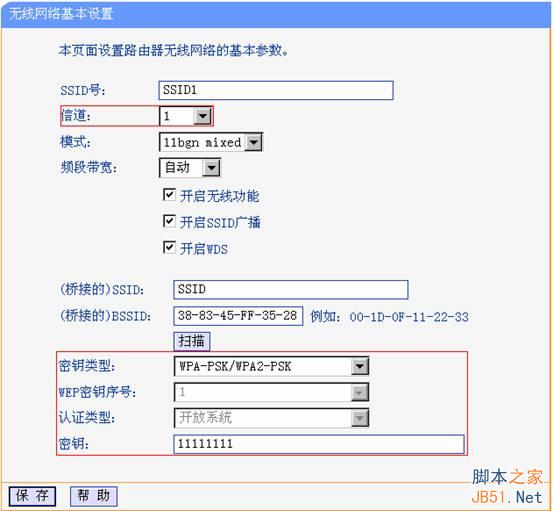Click the 密钥类型 label
The image size is (553, 511).
[87, 366]
